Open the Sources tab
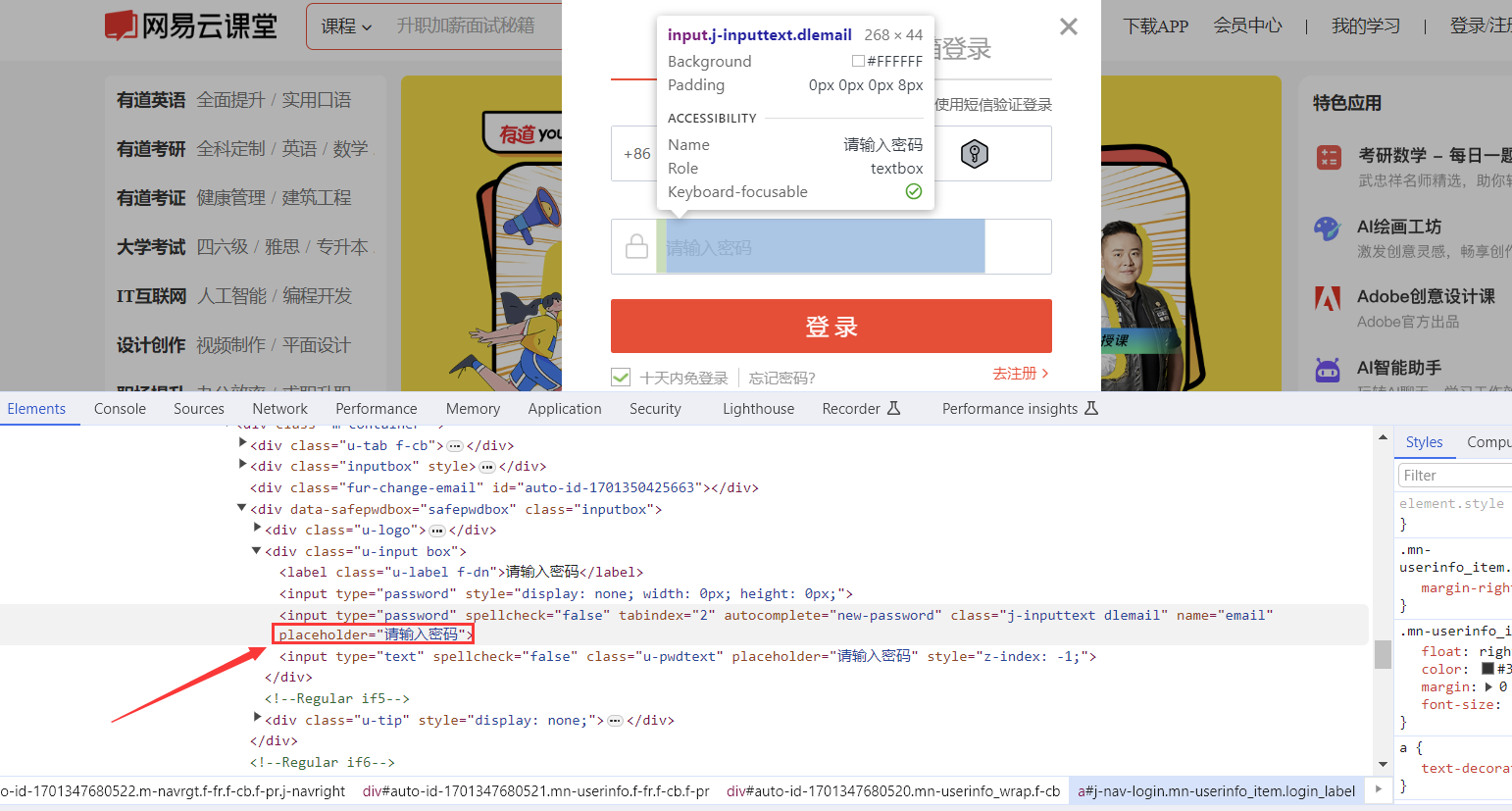The width and height of the screenshot is (1512, 811). click(x=199, y=408)
